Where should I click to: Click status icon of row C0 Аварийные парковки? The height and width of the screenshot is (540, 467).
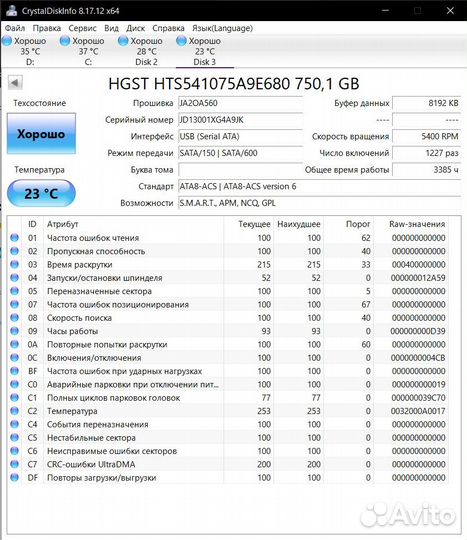click(x=14, y=384)
